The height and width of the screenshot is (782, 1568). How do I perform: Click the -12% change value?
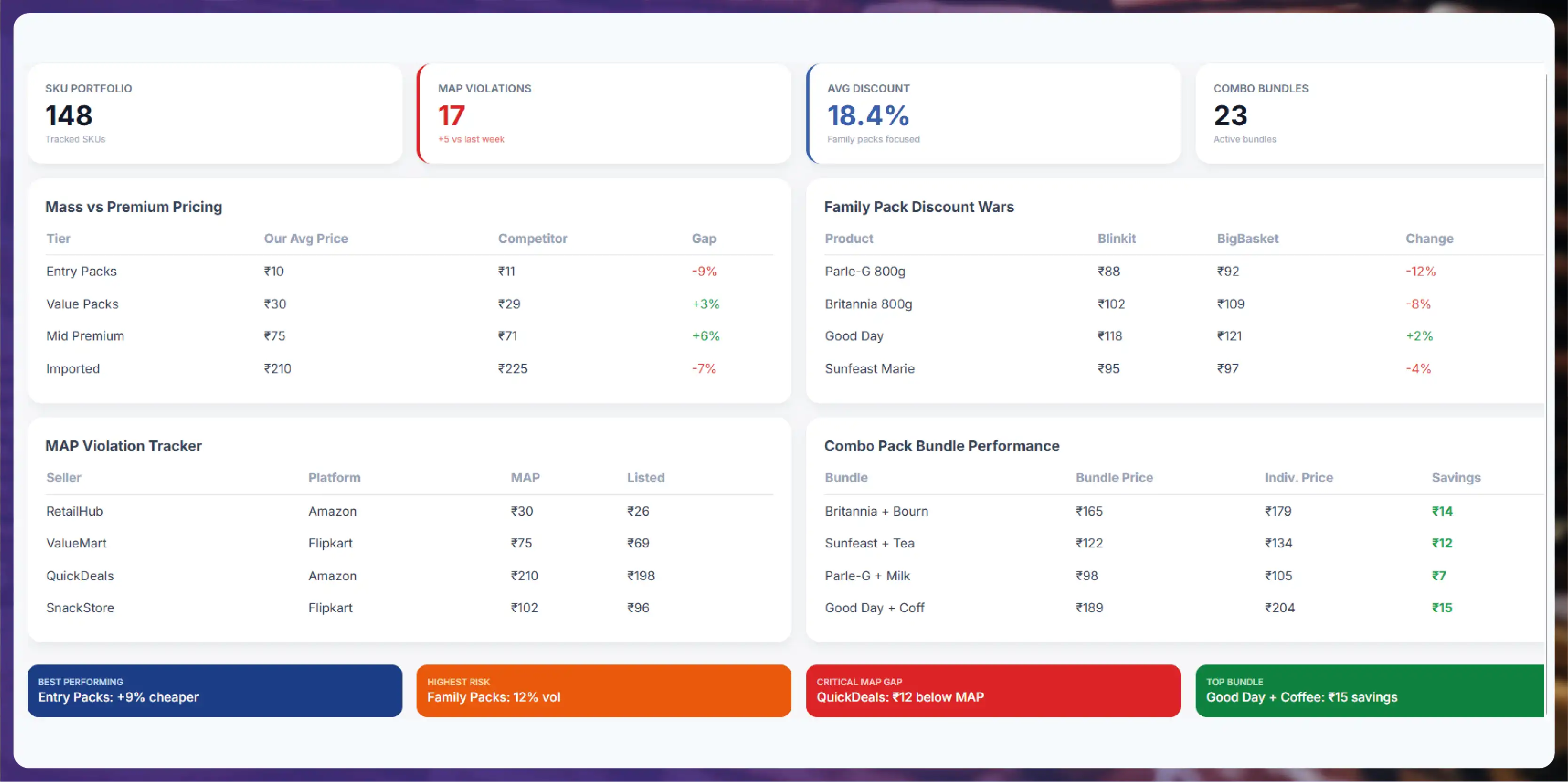[x=1421, y=271]
